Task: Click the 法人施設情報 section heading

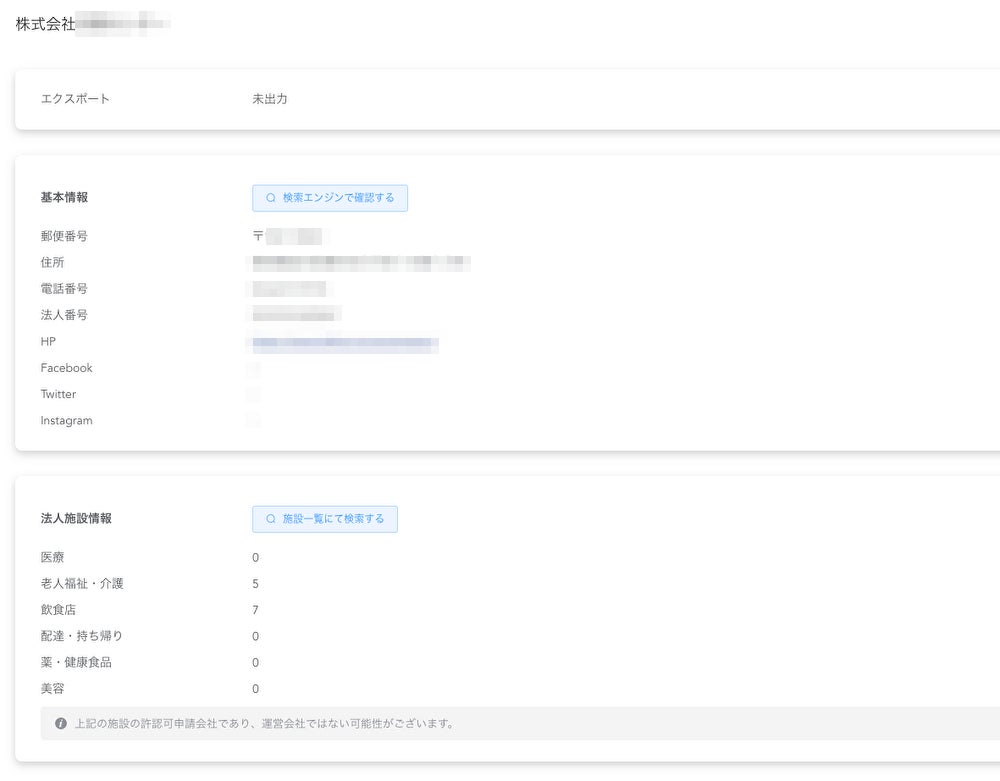Action: click(76, 518)
